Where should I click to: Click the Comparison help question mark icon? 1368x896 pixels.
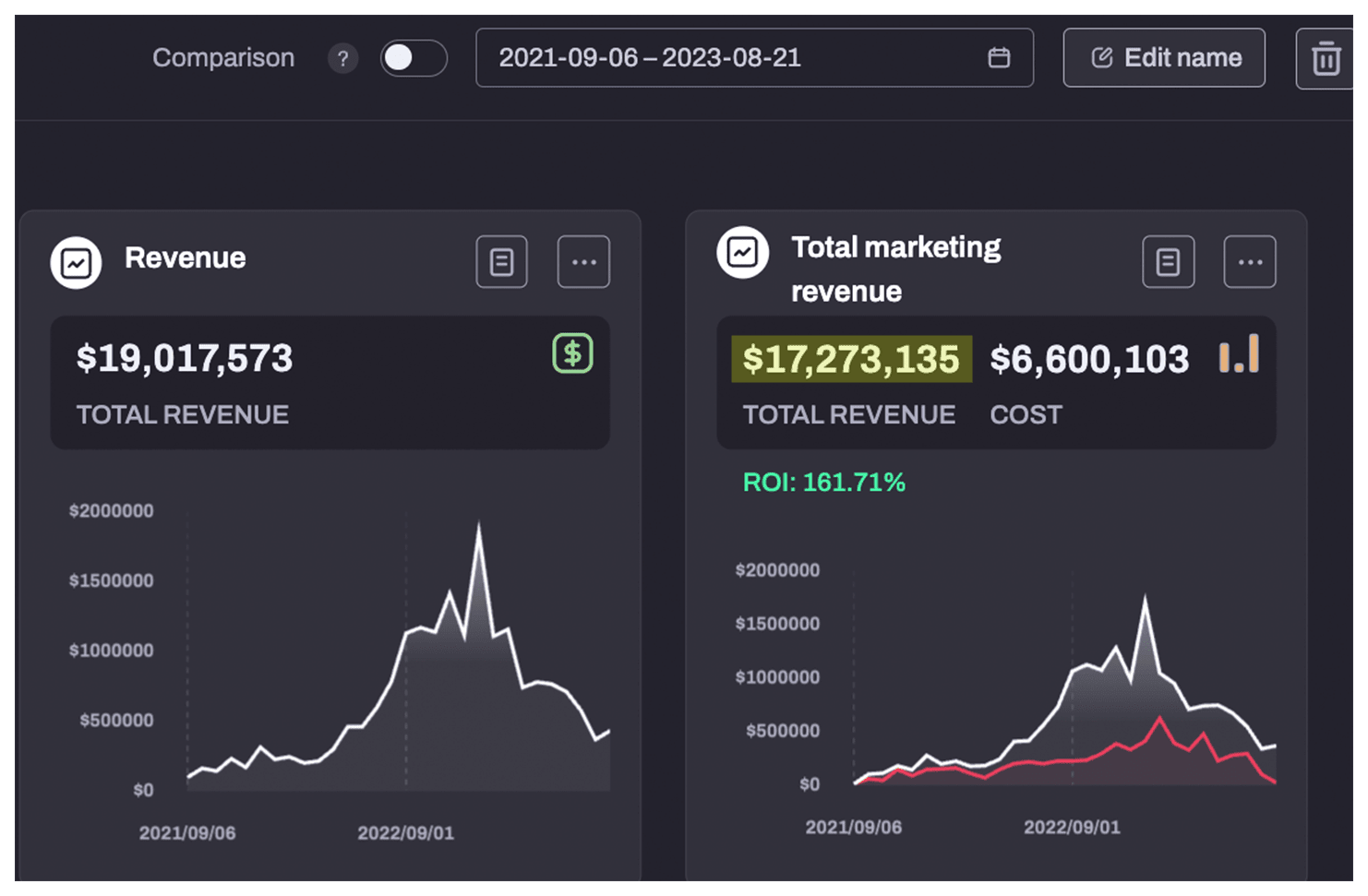(x=342, y=58)
